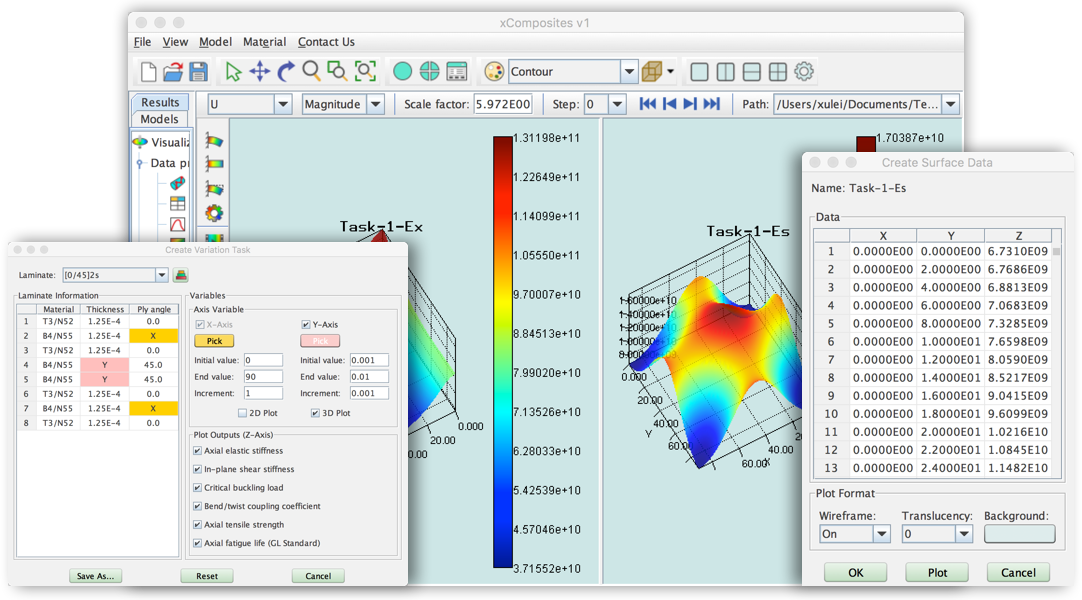The height and width of the screenshot is (600, 1082).
Task: Click the laminate layers stack icon
Action: click(181, 275)
